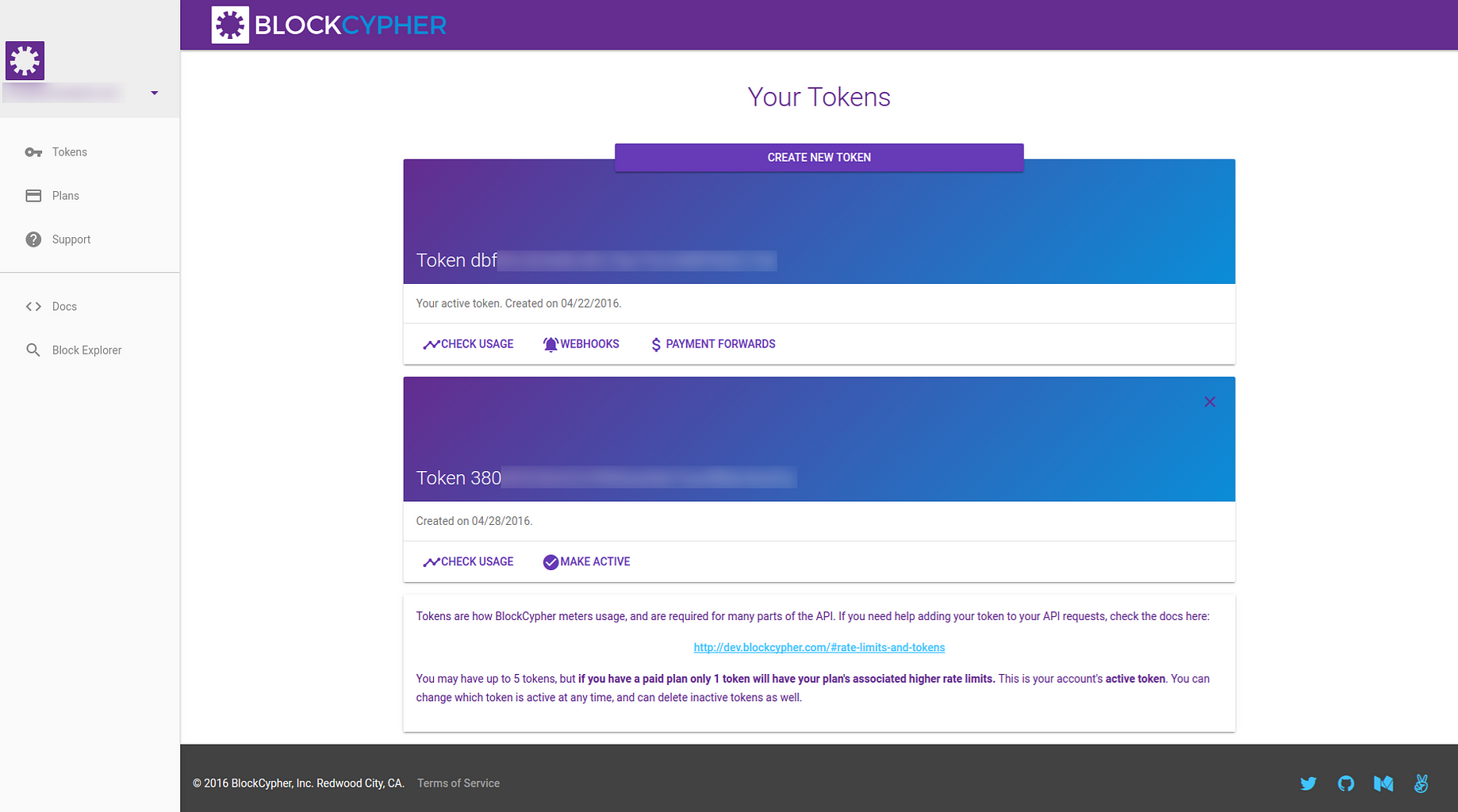Open Payment Forwards for the active token
This screenshot has height=812, width=1458.
712,344
